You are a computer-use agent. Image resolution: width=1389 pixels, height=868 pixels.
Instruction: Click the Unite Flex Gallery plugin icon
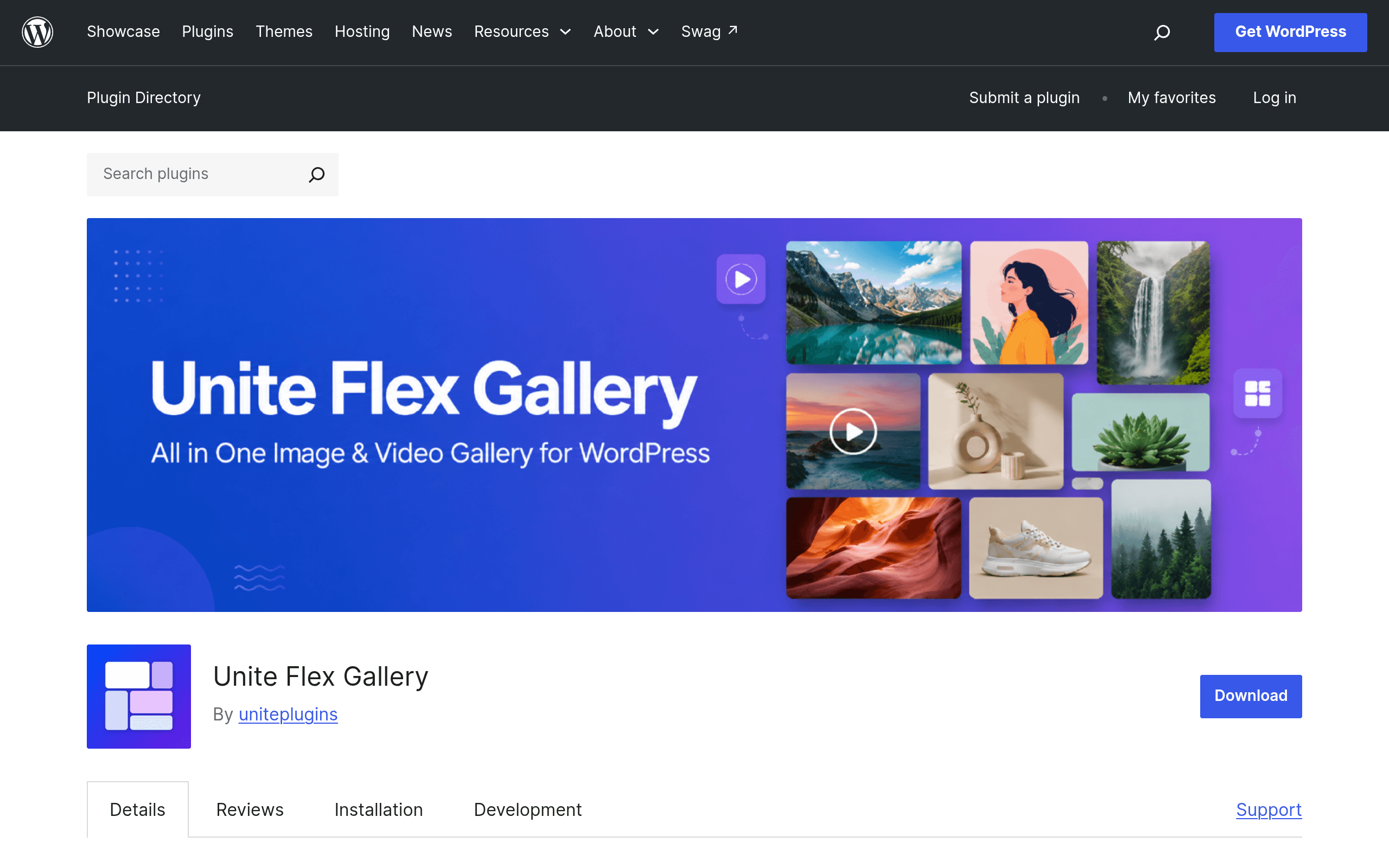pos(139,697)
